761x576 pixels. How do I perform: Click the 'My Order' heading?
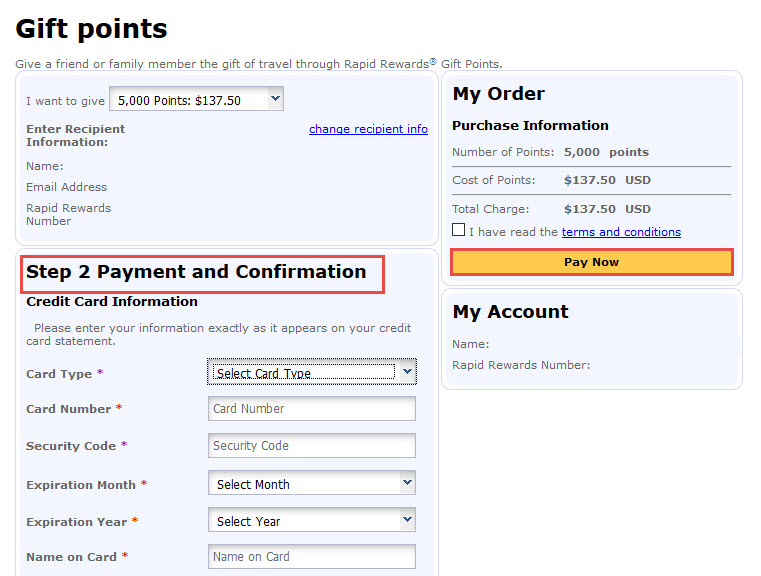click(498, 94)
